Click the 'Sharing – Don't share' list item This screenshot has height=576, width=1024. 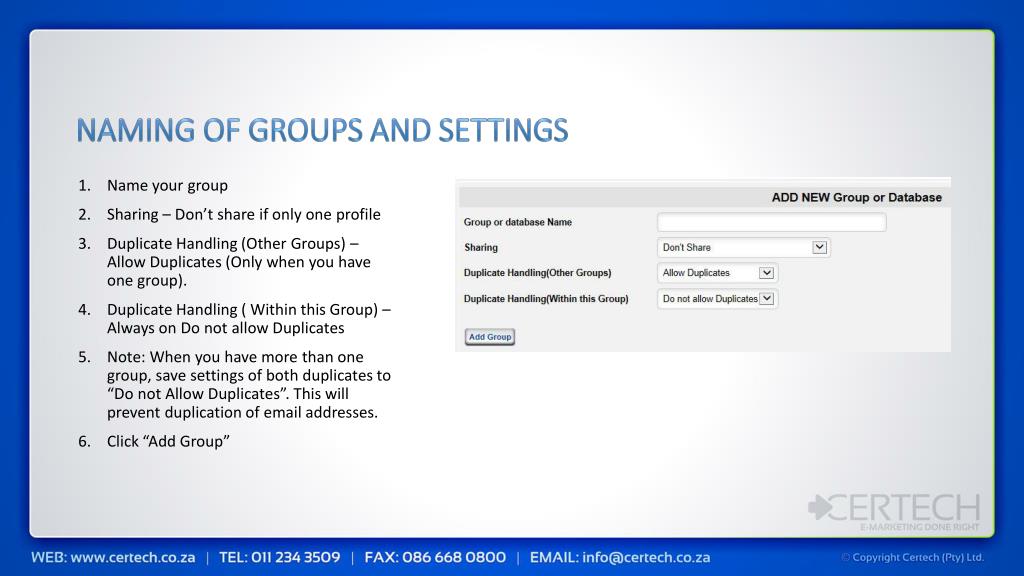(244, 215)
